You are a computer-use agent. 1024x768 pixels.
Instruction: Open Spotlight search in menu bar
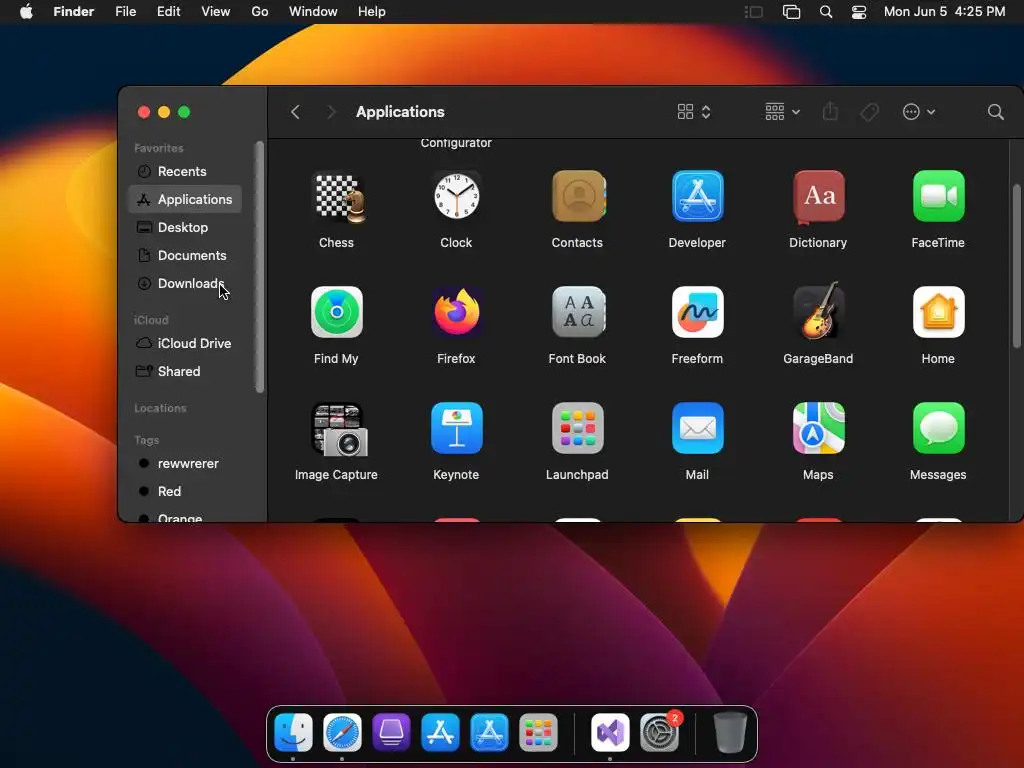pyautogui.click(x=825, y=12)
